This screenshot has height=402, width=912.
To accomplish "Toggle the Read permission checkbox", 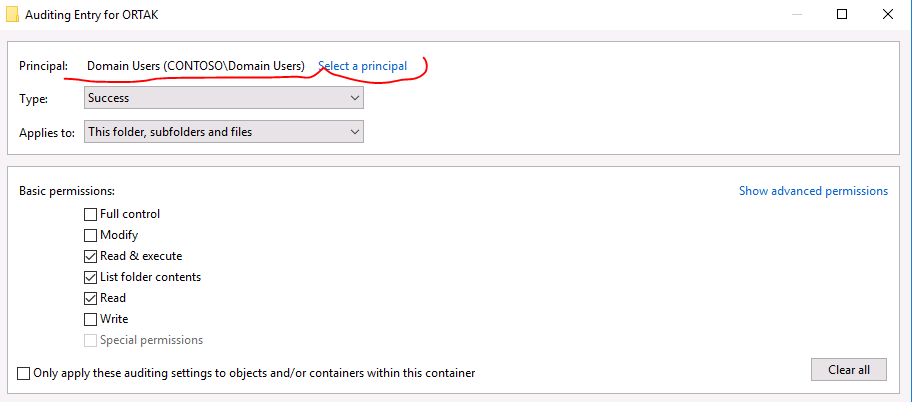I will [x=90, y=298].
